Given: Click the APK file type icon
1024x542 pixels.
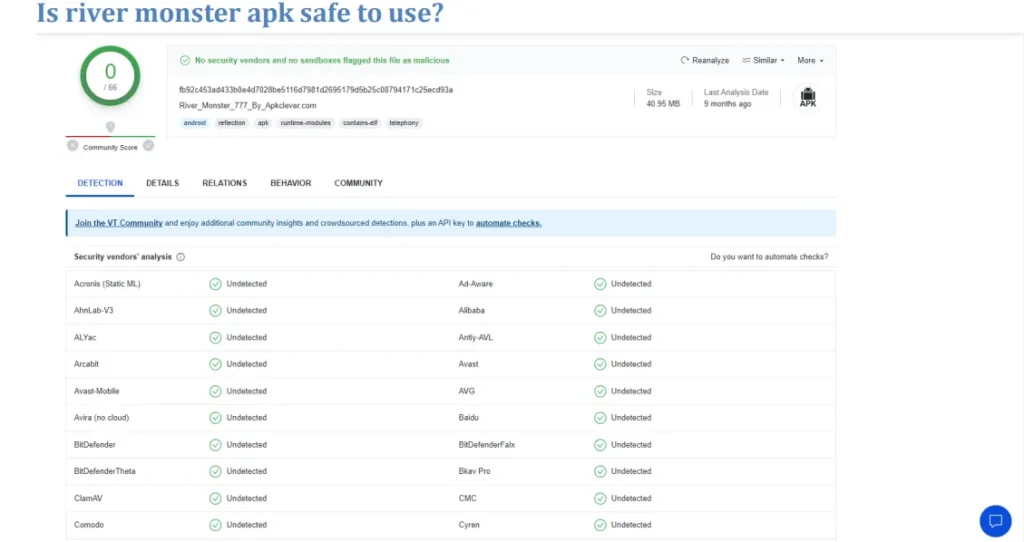Looking at the screenshot, I should click(808, 97).
